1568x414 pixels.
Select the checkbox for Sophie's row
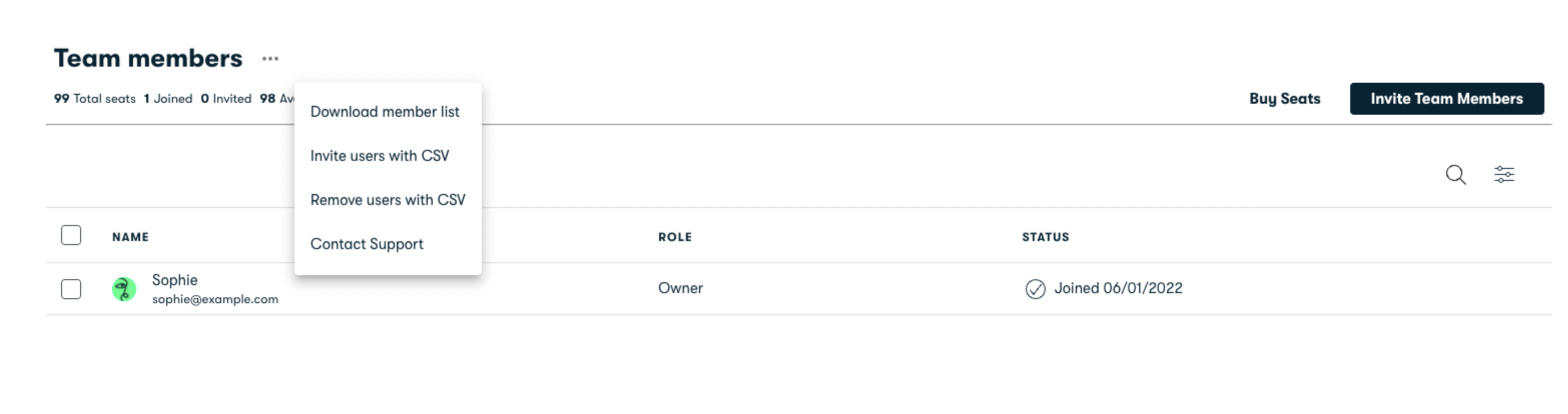(x=71, y=289)
